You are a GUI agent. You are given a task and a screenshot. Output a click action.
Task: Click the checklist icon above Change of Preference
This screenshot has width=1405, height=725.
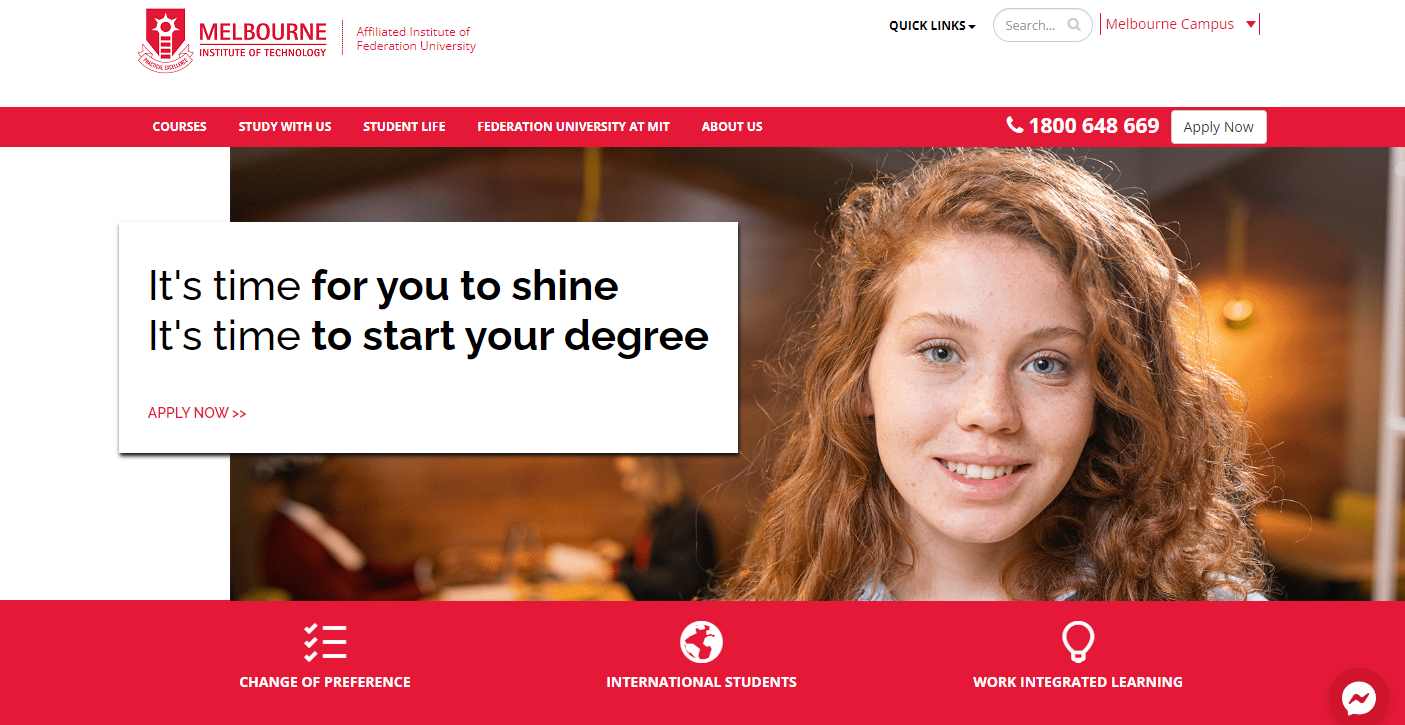(x=325, y=642)
